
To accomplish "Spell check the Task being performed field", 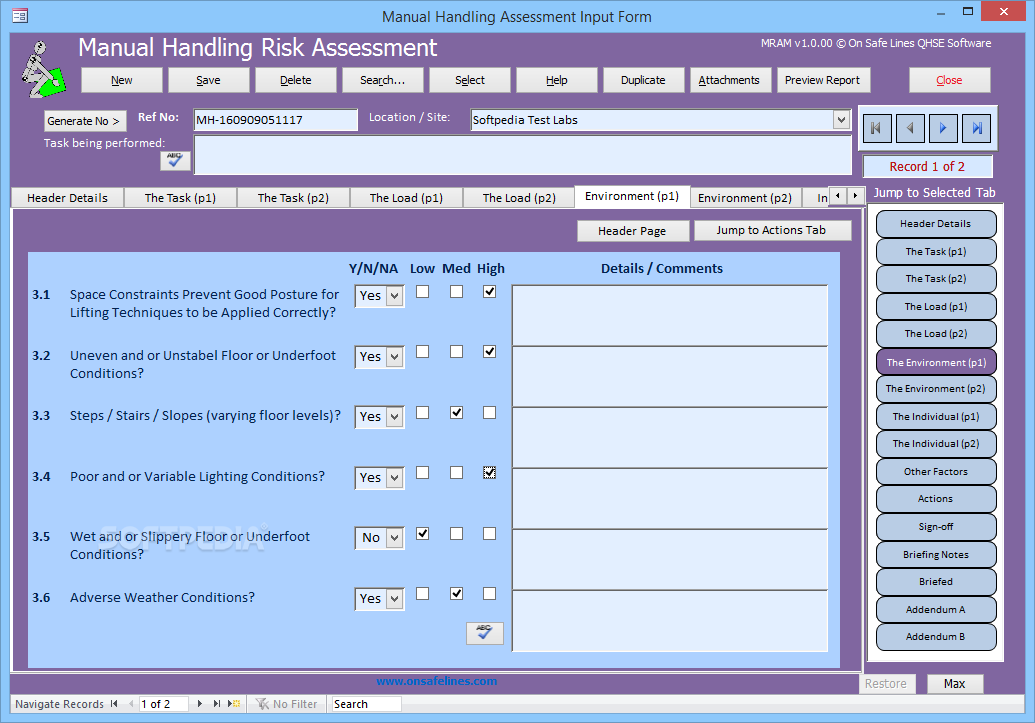I will (175, 160).
